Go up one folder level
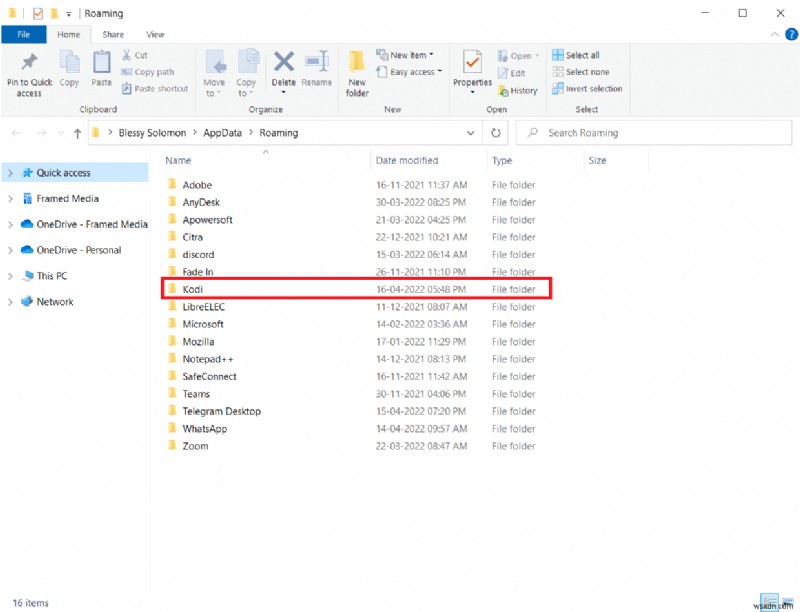Viewport: 800px width, 612px height. coord(77,134)
